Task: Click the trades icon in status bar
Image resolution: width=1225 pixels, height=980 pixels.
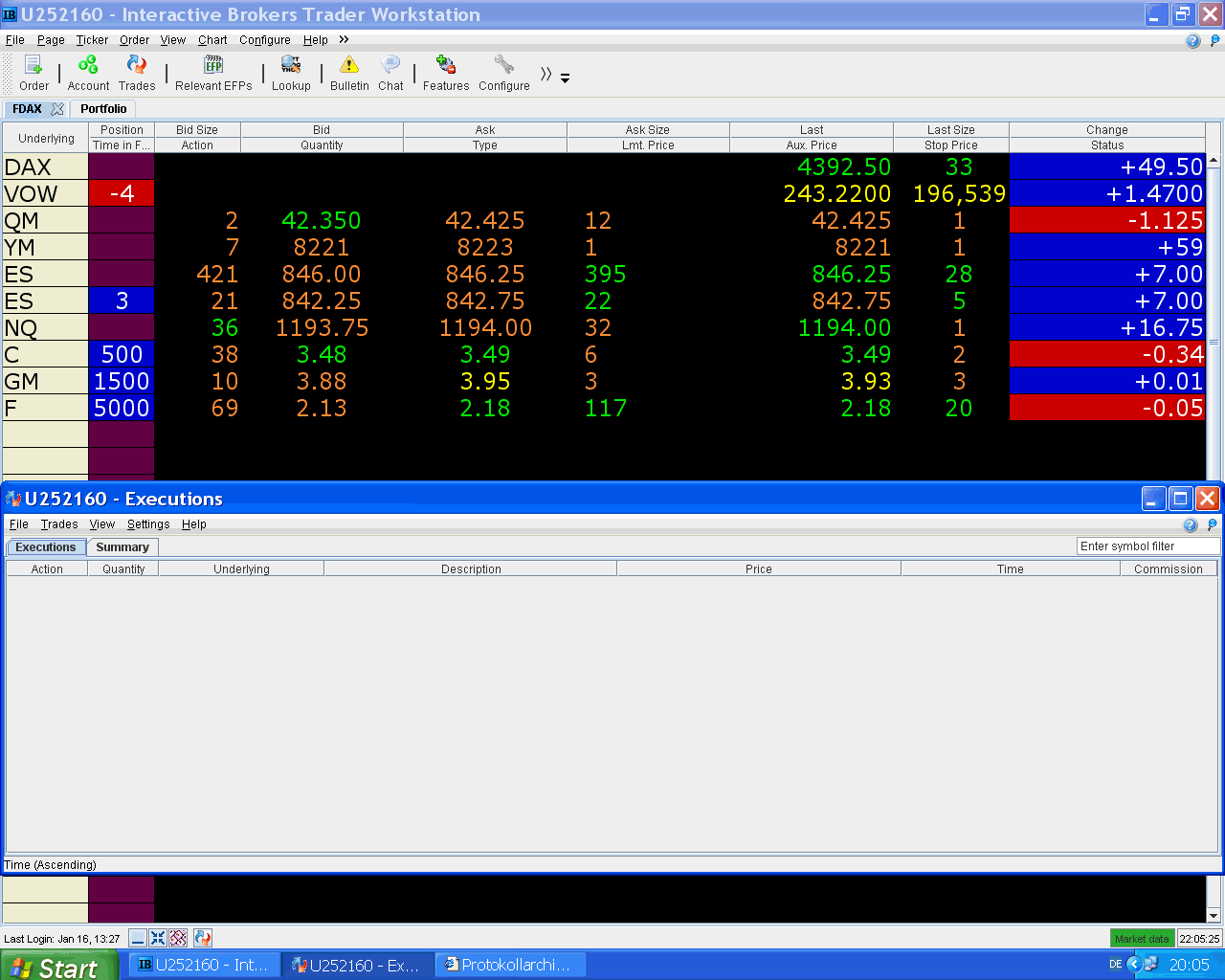Action: pyautogui.click(x=202, y=938)
